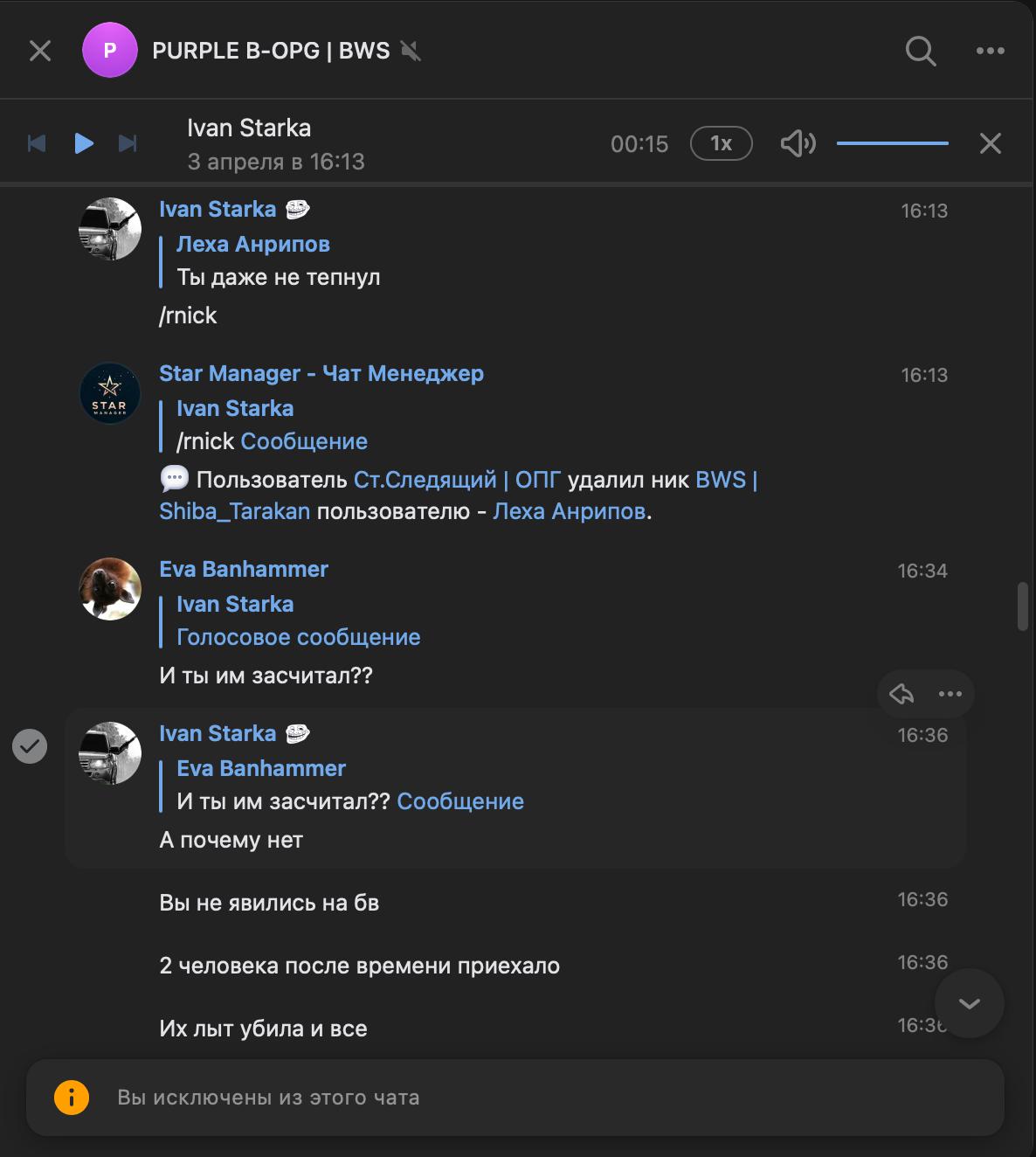Play the Ivan Starka voice message
Screen dimensions: 1036x1157
(84, 143)
